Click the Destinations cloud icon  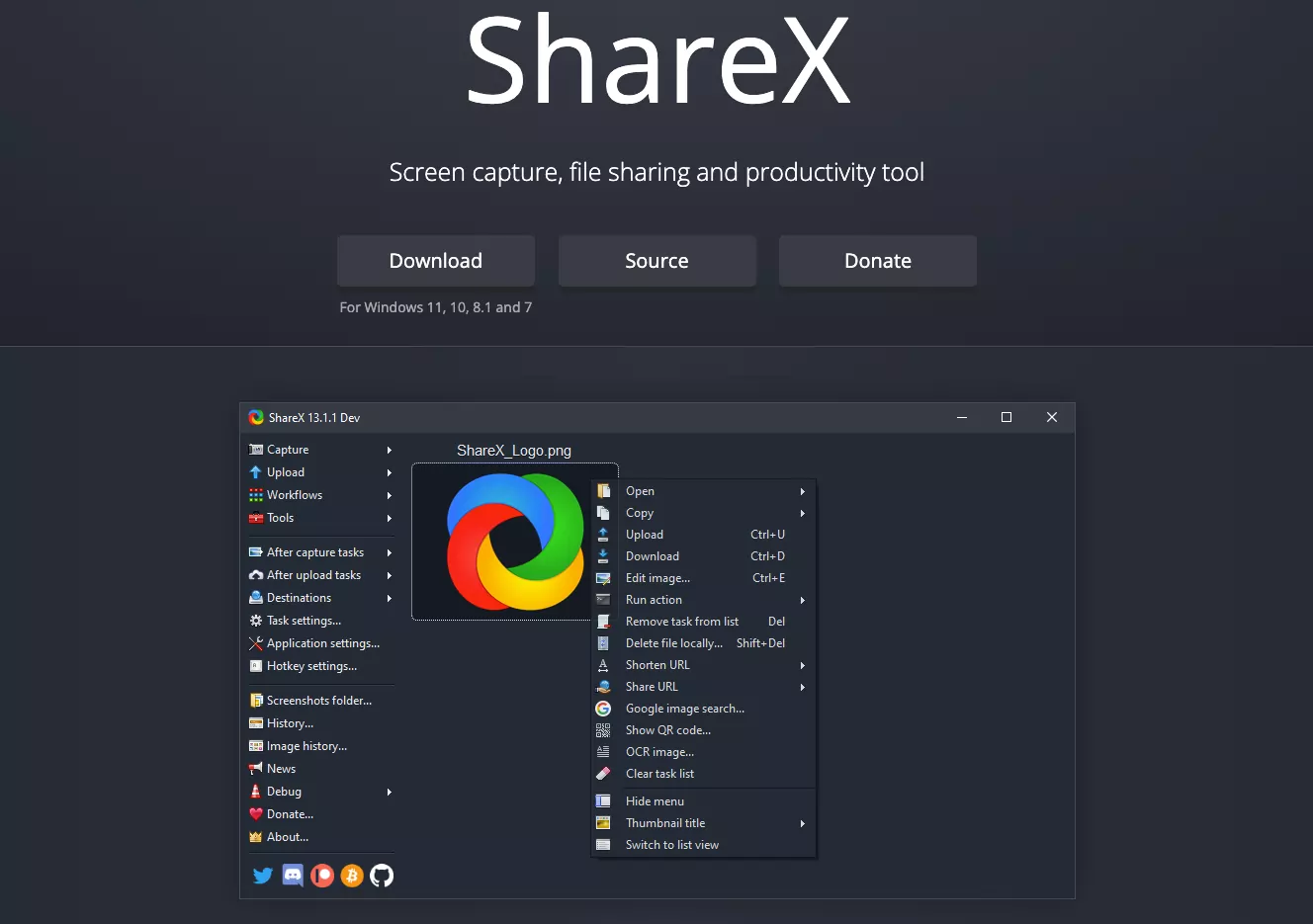[256, 598]
